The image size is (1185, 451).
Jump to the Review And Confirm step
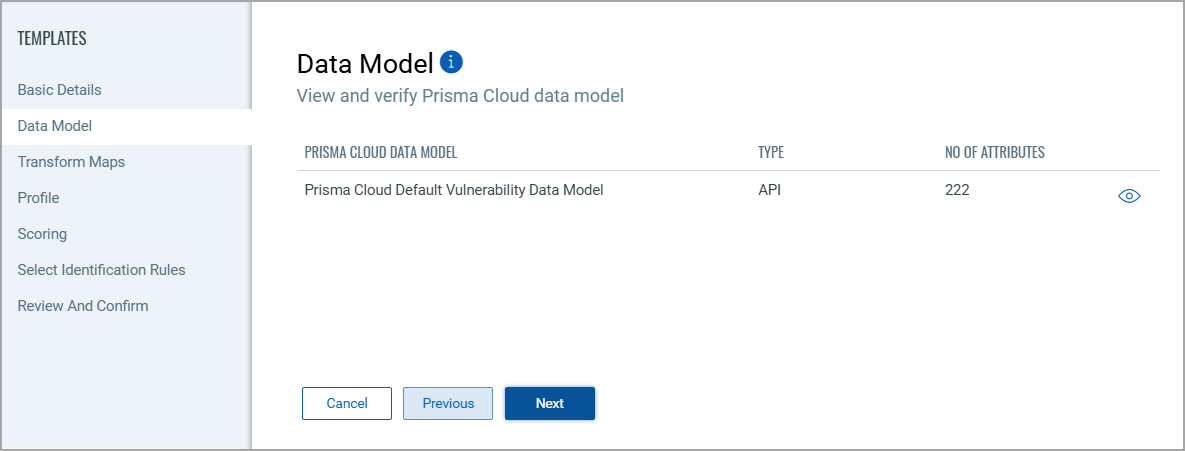click(x=83, y=306)
